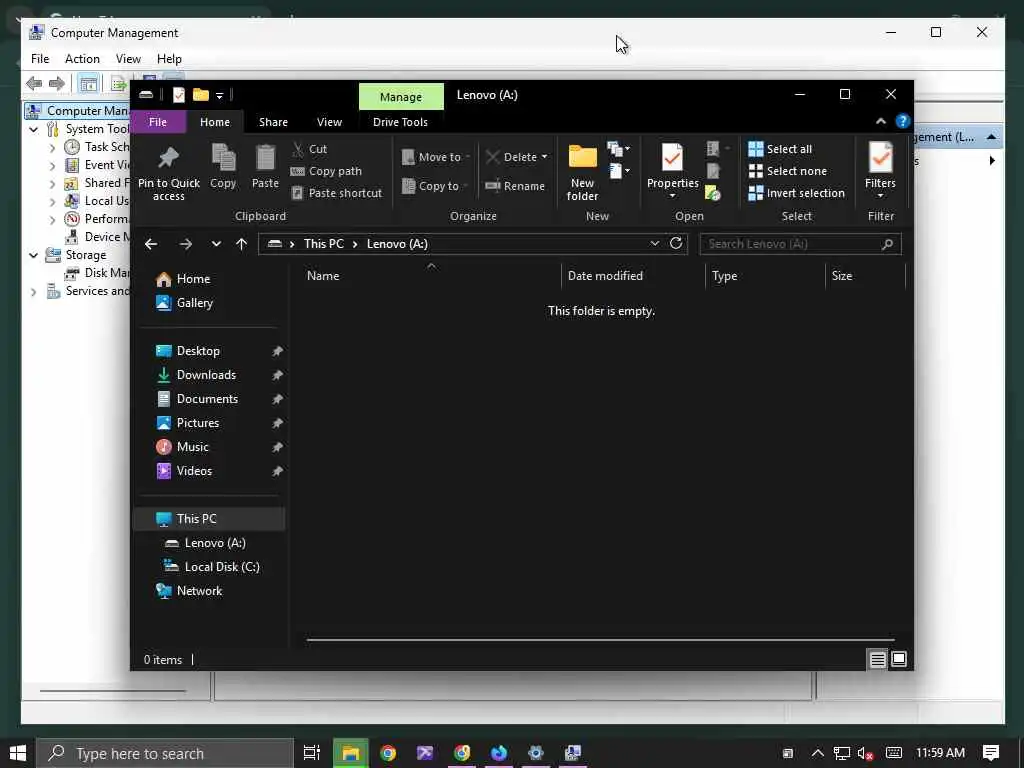The image size is (1024, 768).
Task: Select Local Disk (C:) in navigation pane
Action: tap(210, 567)
